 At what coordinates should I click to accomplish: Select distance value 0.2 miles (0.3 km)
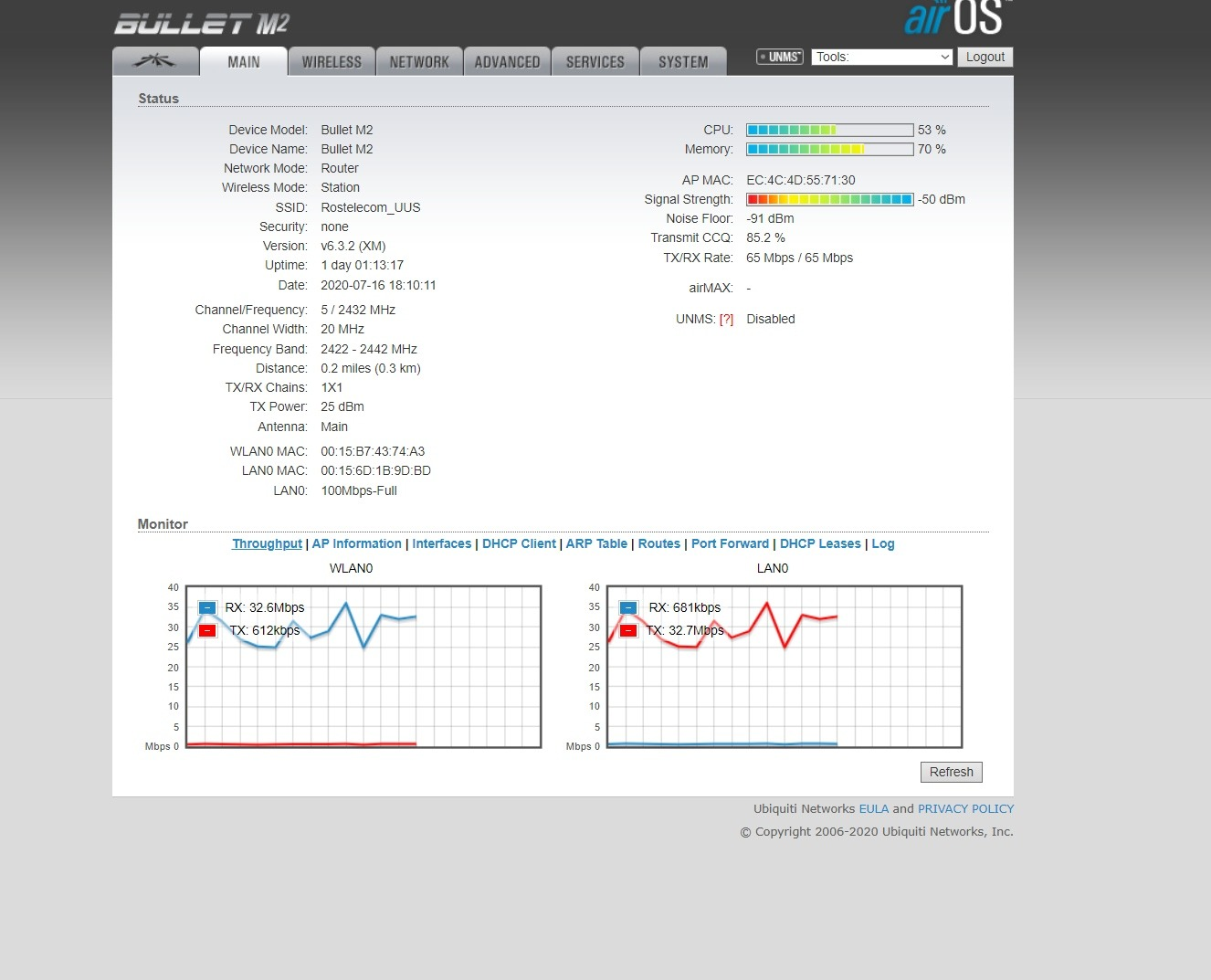pos(371,368)
